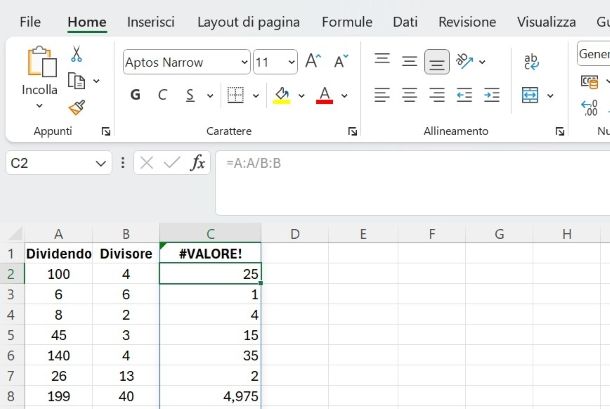
Task: Click formula bar showing =A:A/B:B
Action: (x=412, y=183)
